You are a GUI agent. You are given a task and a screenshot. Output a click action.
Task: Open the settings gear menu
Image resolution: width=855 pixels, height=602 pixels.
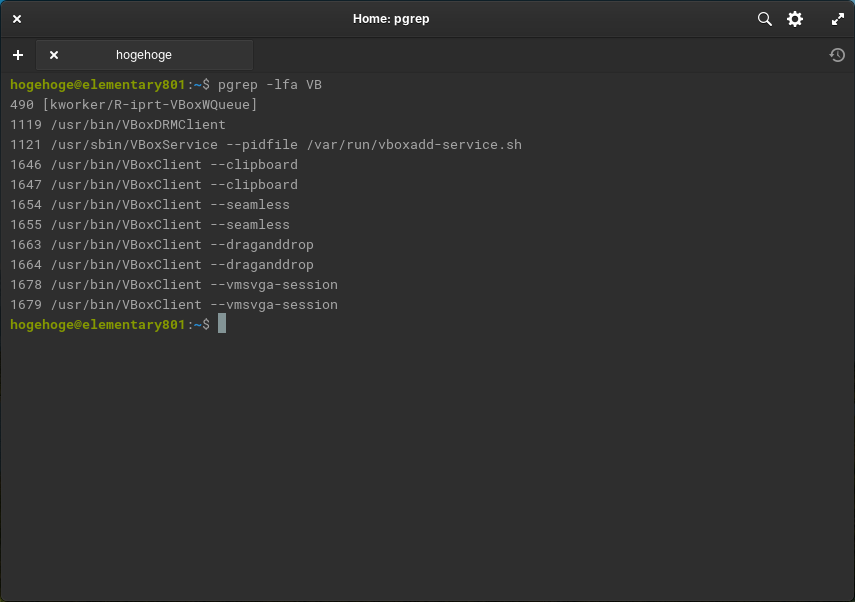795,19
